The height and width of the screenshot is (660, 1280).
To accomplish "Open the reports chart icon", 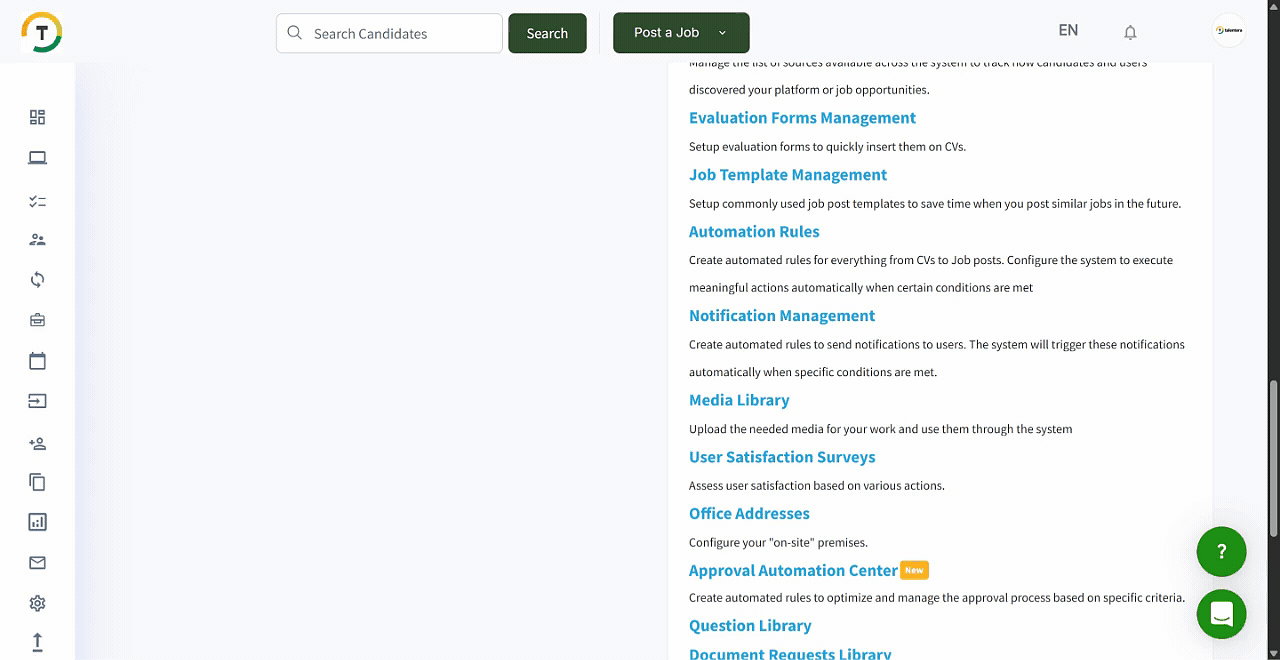I will click(37, 521).
